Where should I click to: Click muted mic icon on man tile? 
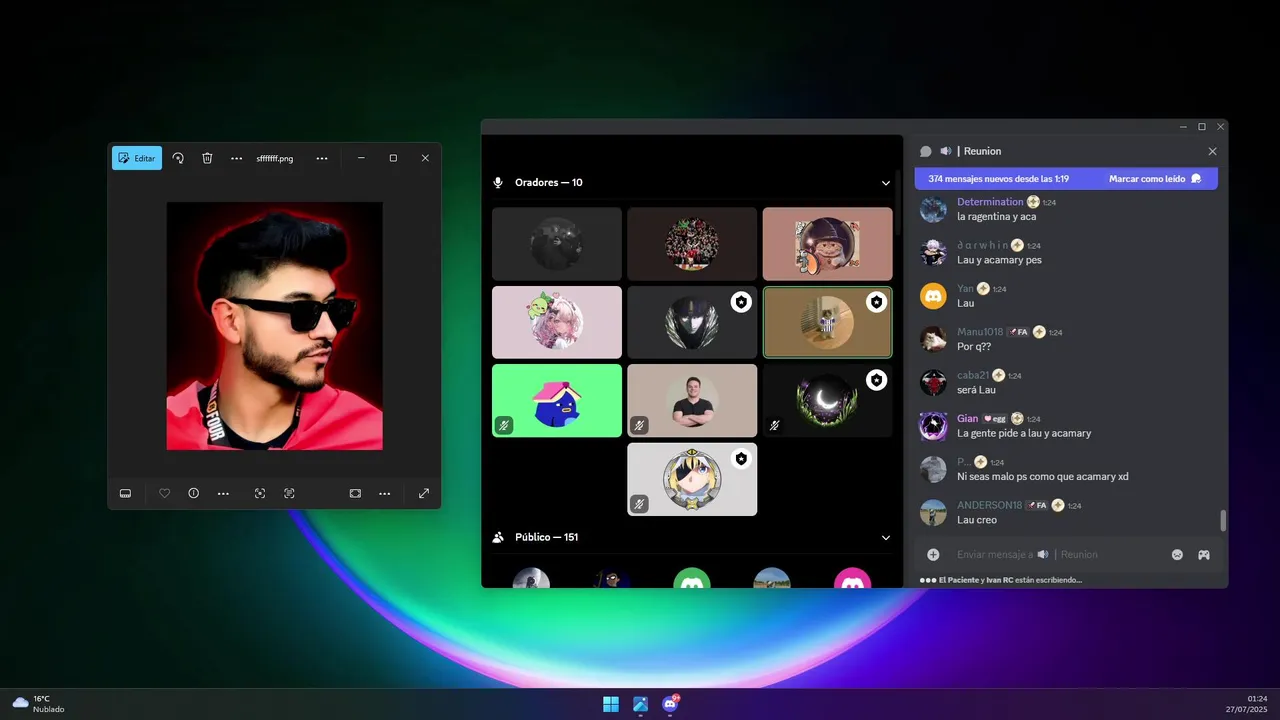point(639,425)
